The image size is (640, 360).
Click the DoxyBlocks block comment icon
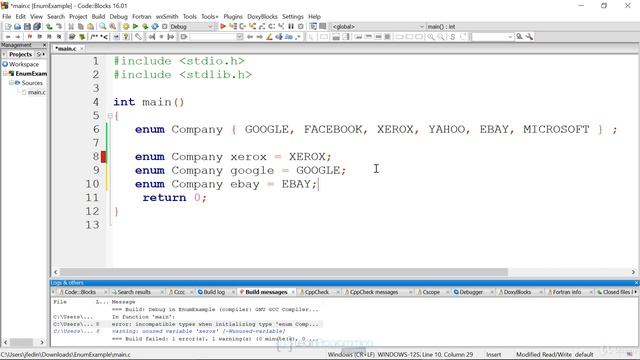tap(94, 37)
